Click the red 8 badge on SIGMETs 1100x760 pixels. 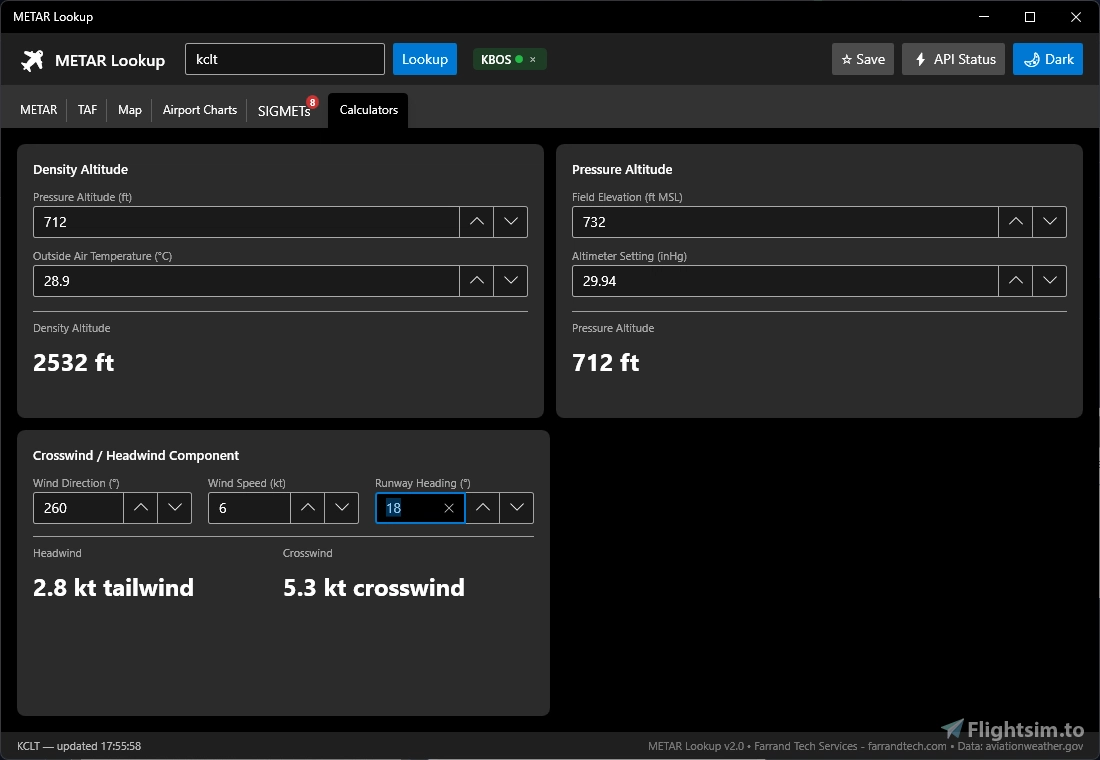click(x=312, y=102)
